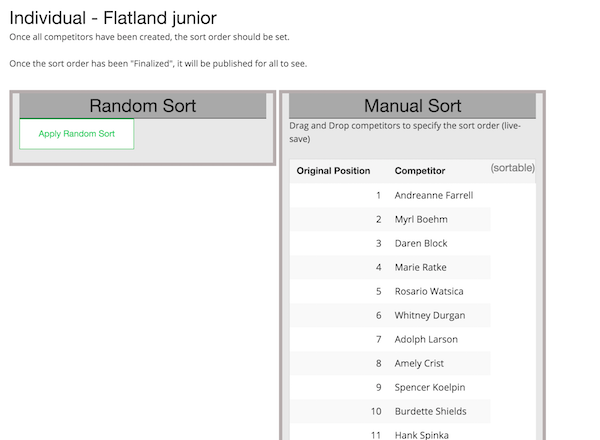This screenshot has height=440, width=600.
Task: Click on Spencer Koelpin's row
Action: tap(430, 387)
